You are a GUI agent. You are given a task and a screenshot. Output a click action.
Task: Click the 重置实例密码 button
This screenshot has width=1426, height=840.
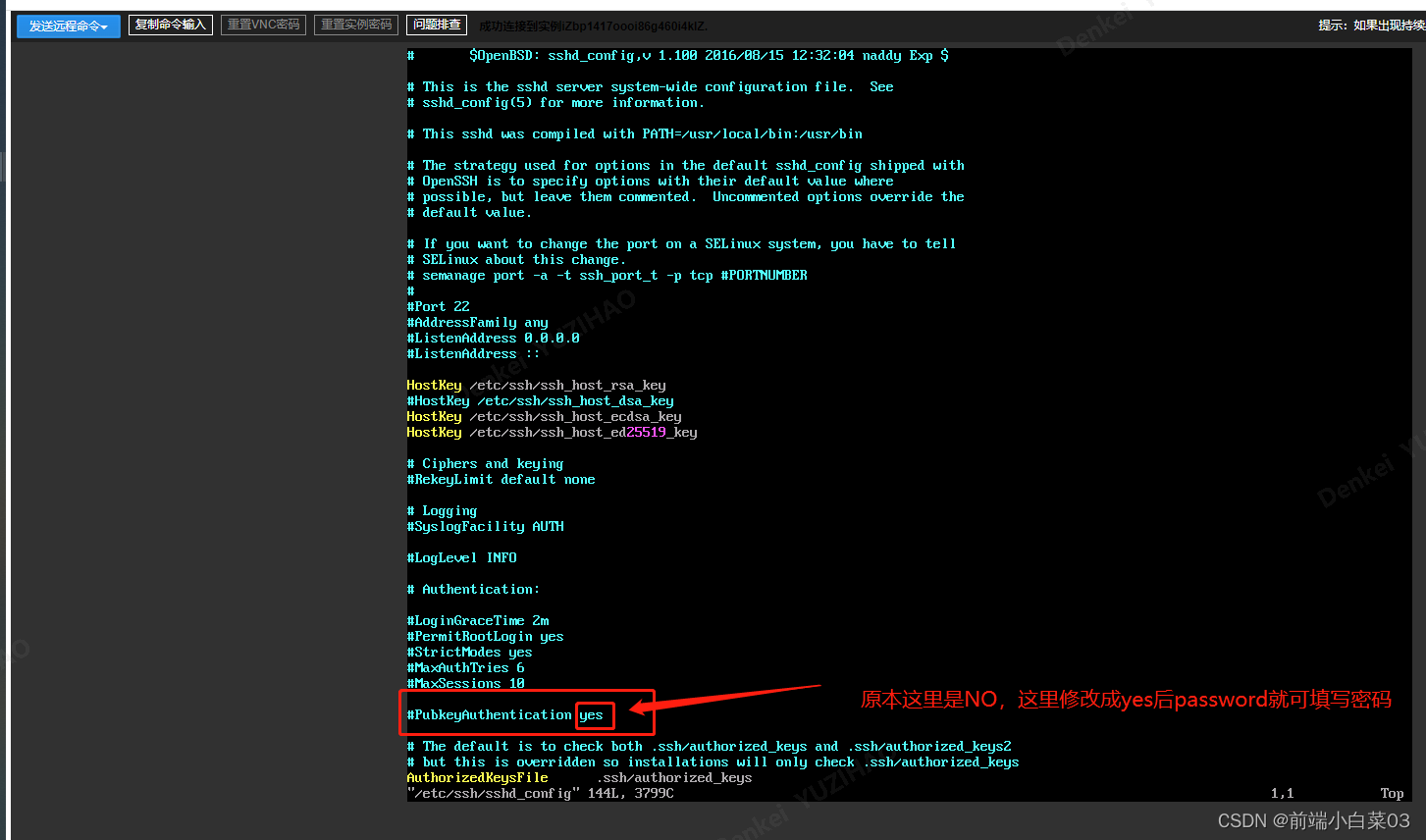[356, 25]
